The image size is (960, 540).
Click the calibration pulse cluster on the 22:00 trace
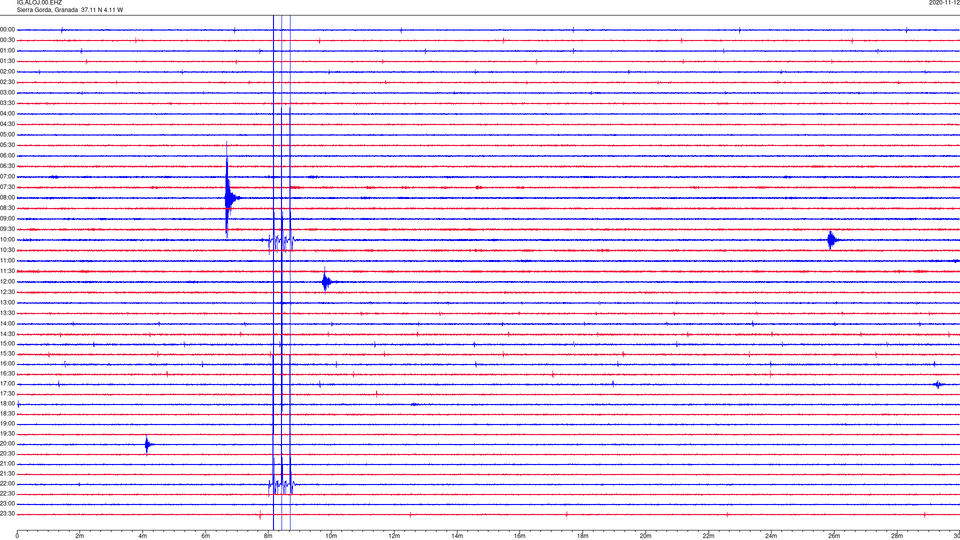[x=281, y=485]
